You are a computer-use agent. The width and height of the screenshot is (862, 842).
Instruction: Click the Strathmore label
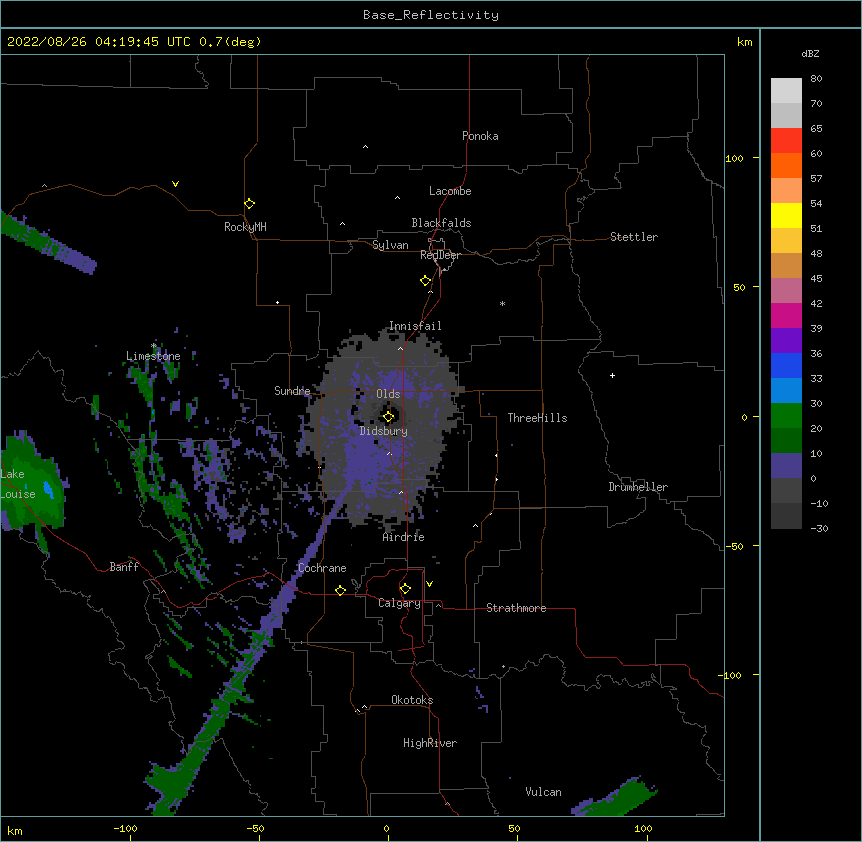tap(516, 608)
